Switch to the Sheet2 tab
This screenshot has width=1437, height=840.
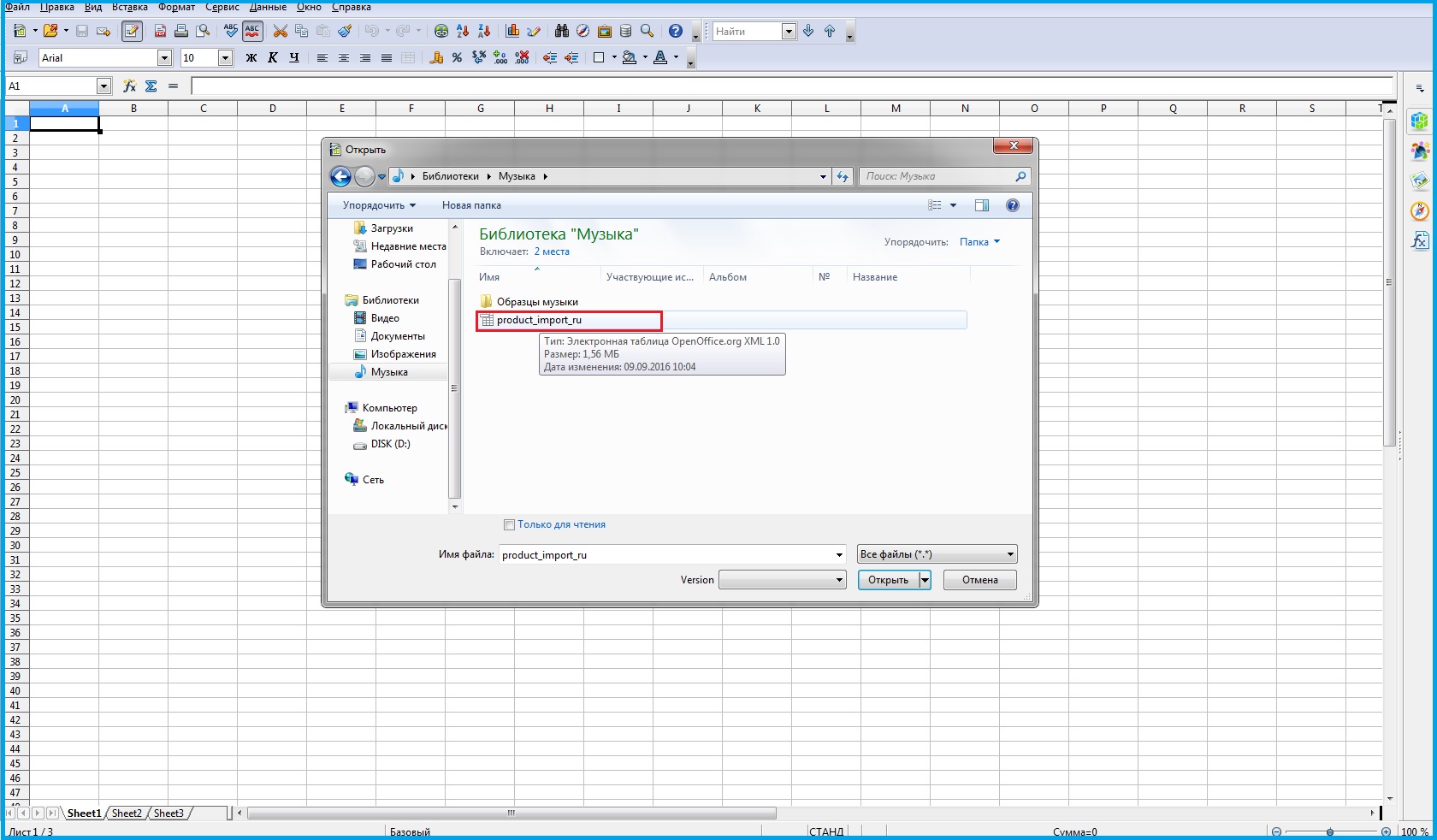(127, 813)
